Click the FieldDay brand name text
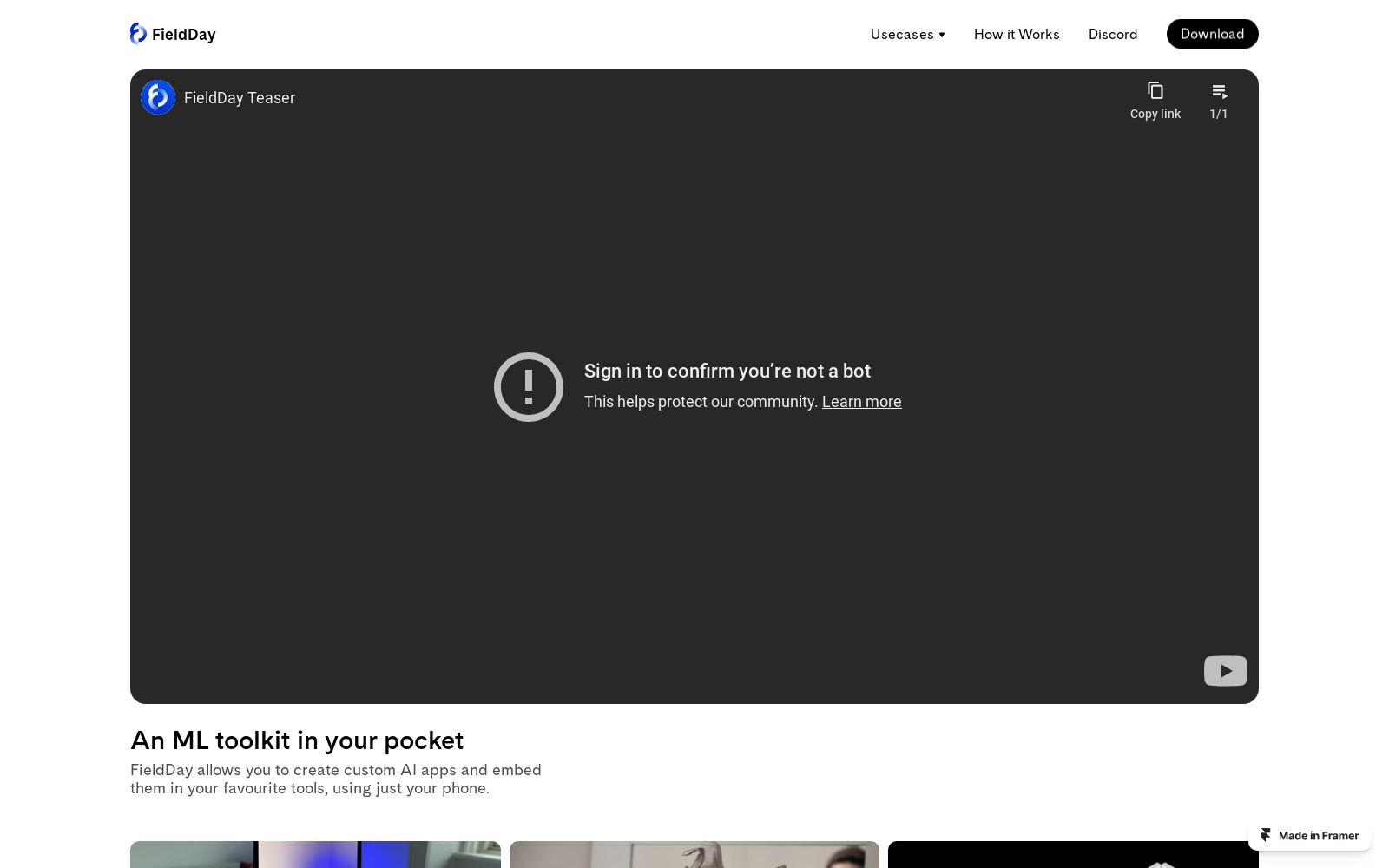Screen dimensions: 1389x868 [x=184, y=35]
